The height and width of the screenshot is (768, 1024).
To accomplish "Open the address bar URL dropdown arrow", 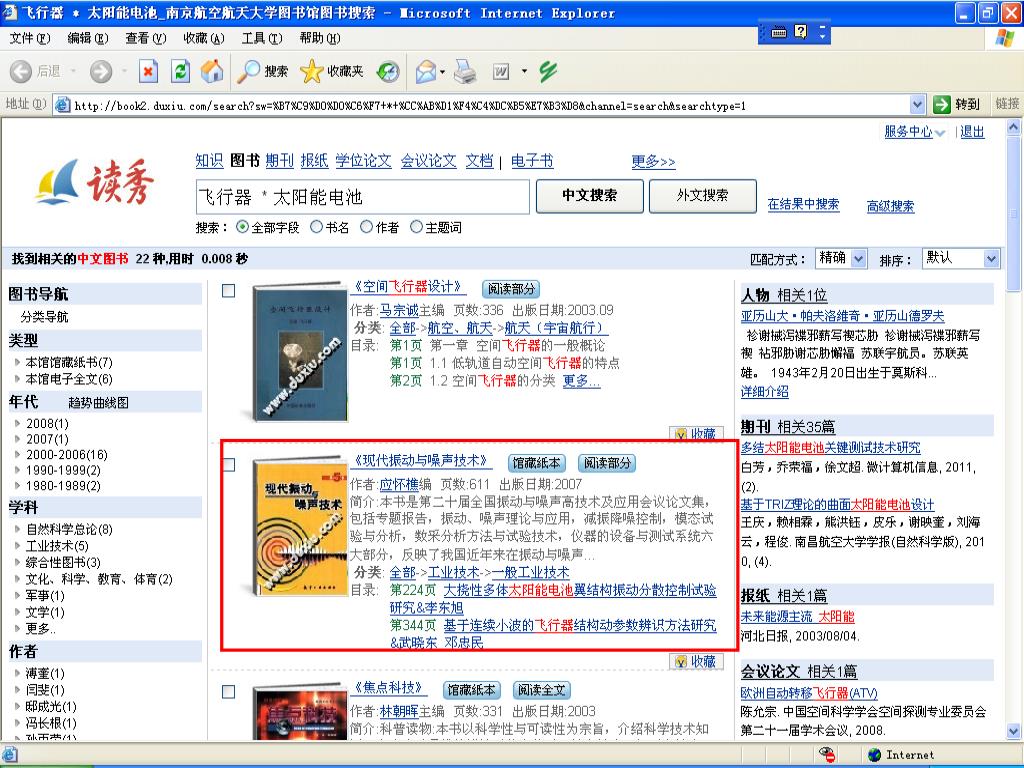I will [x=917, y=104].
